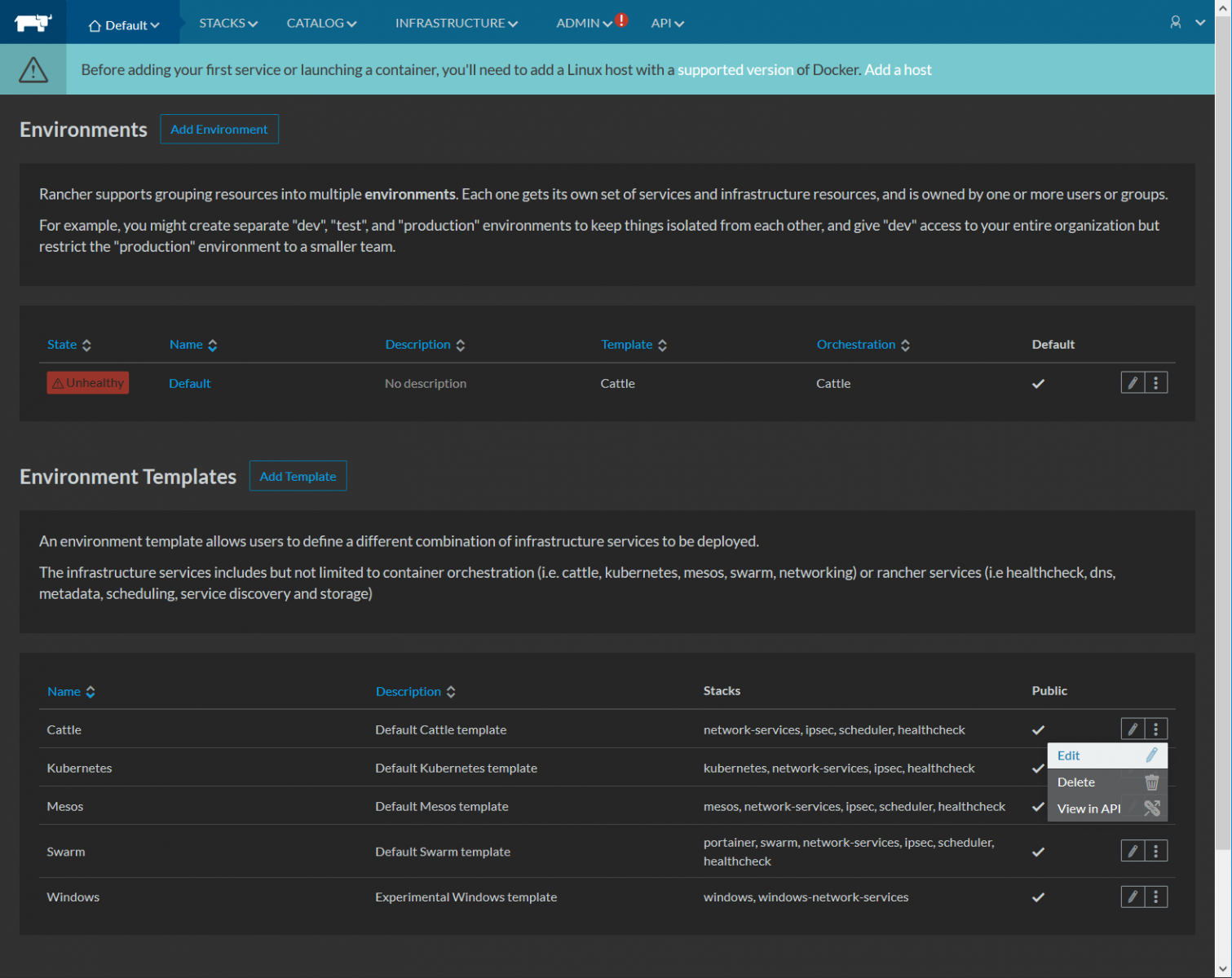The image size is (1232, 978).
Task: Click 'Default Mesos template' description
Action: tap(442, 806)
